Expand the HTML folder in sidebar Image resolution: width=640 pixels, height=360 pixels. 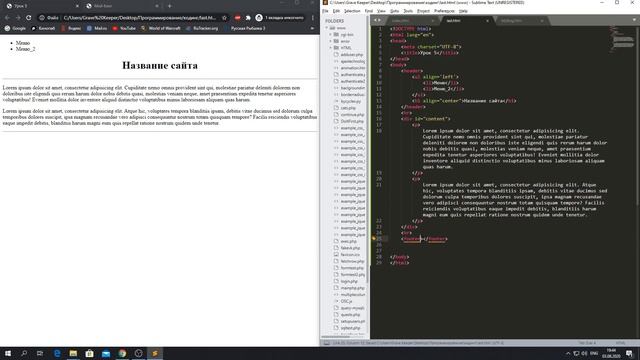(x=331, y=48)
